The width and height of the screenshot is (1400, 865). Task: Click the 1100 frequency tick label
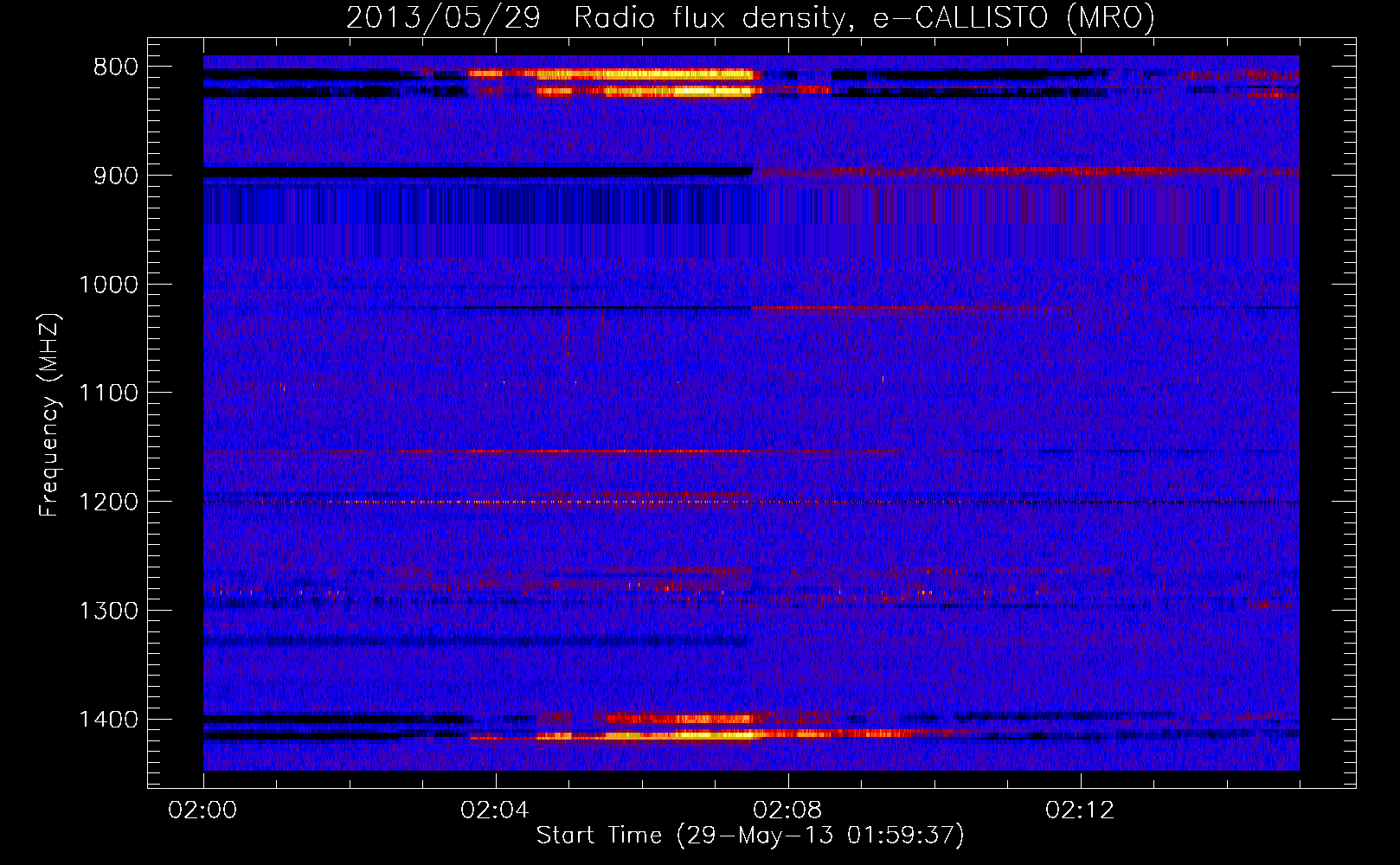point(108,394)
